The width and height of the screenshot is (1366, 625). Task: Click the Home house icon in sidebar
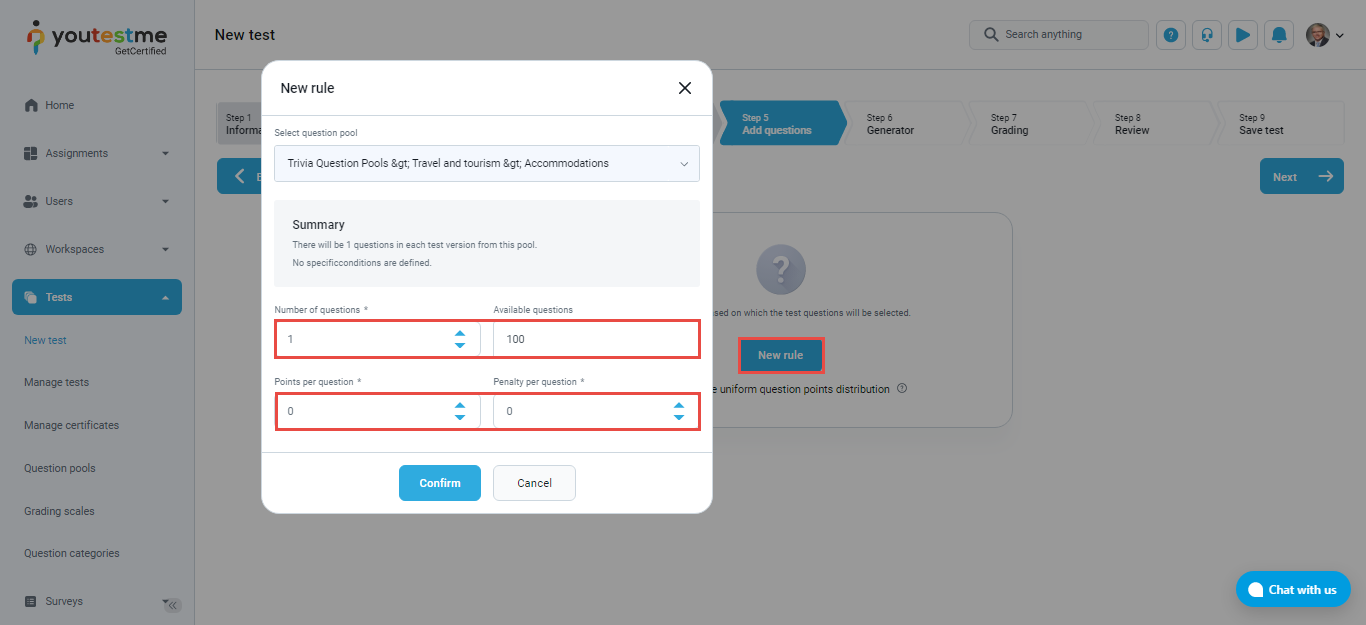click(x=31, y=105)
